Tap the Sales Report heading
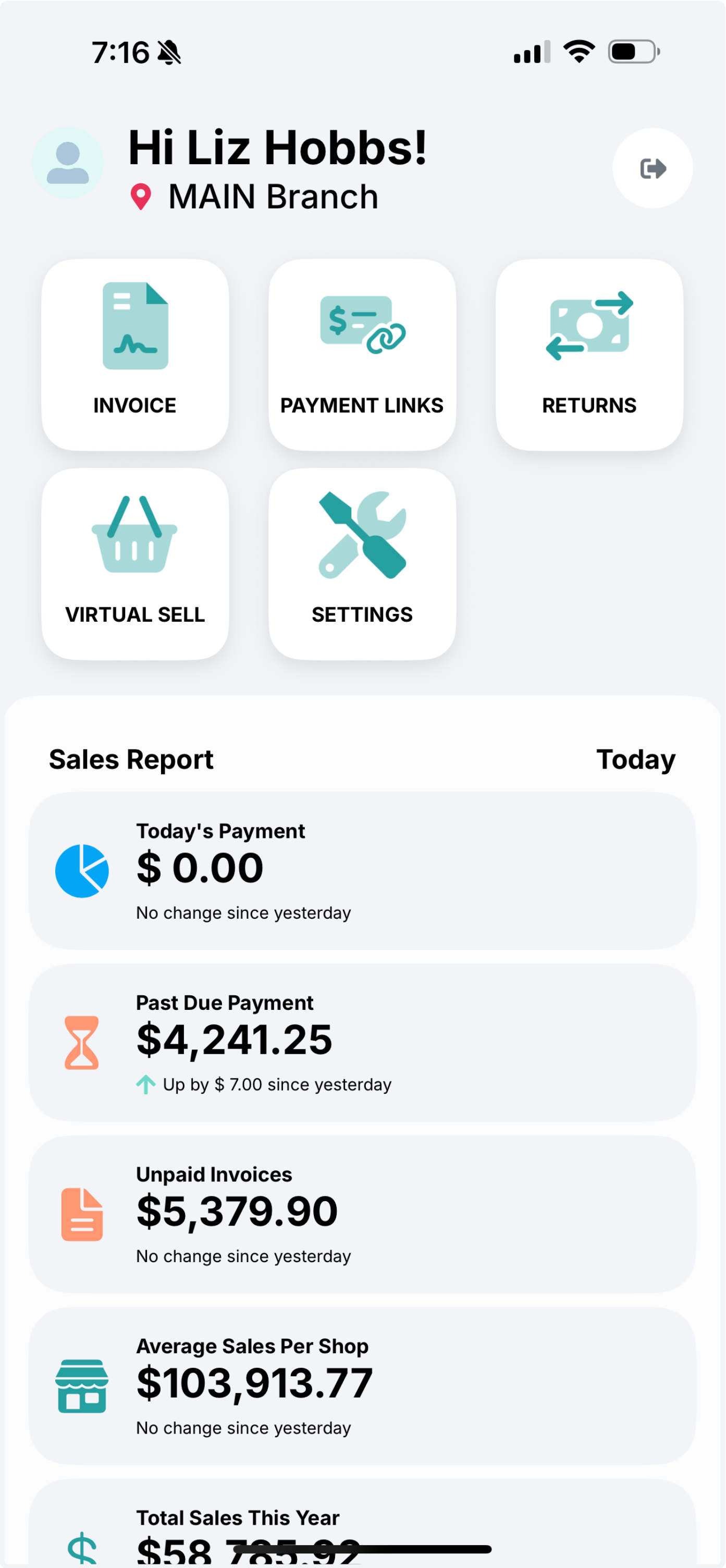The height and width of the screenshot is (1568, 726). coord(131,759)
